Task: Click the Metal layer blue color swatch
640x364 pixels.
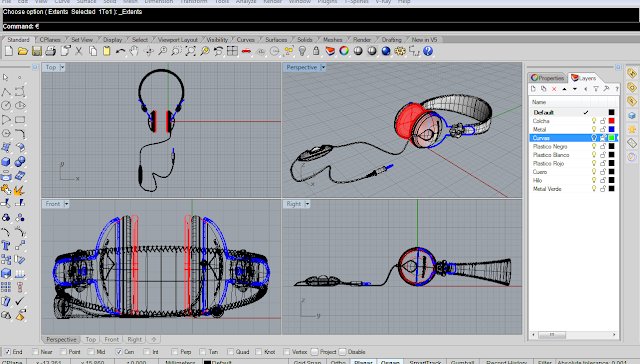Action: click(611, 129)
